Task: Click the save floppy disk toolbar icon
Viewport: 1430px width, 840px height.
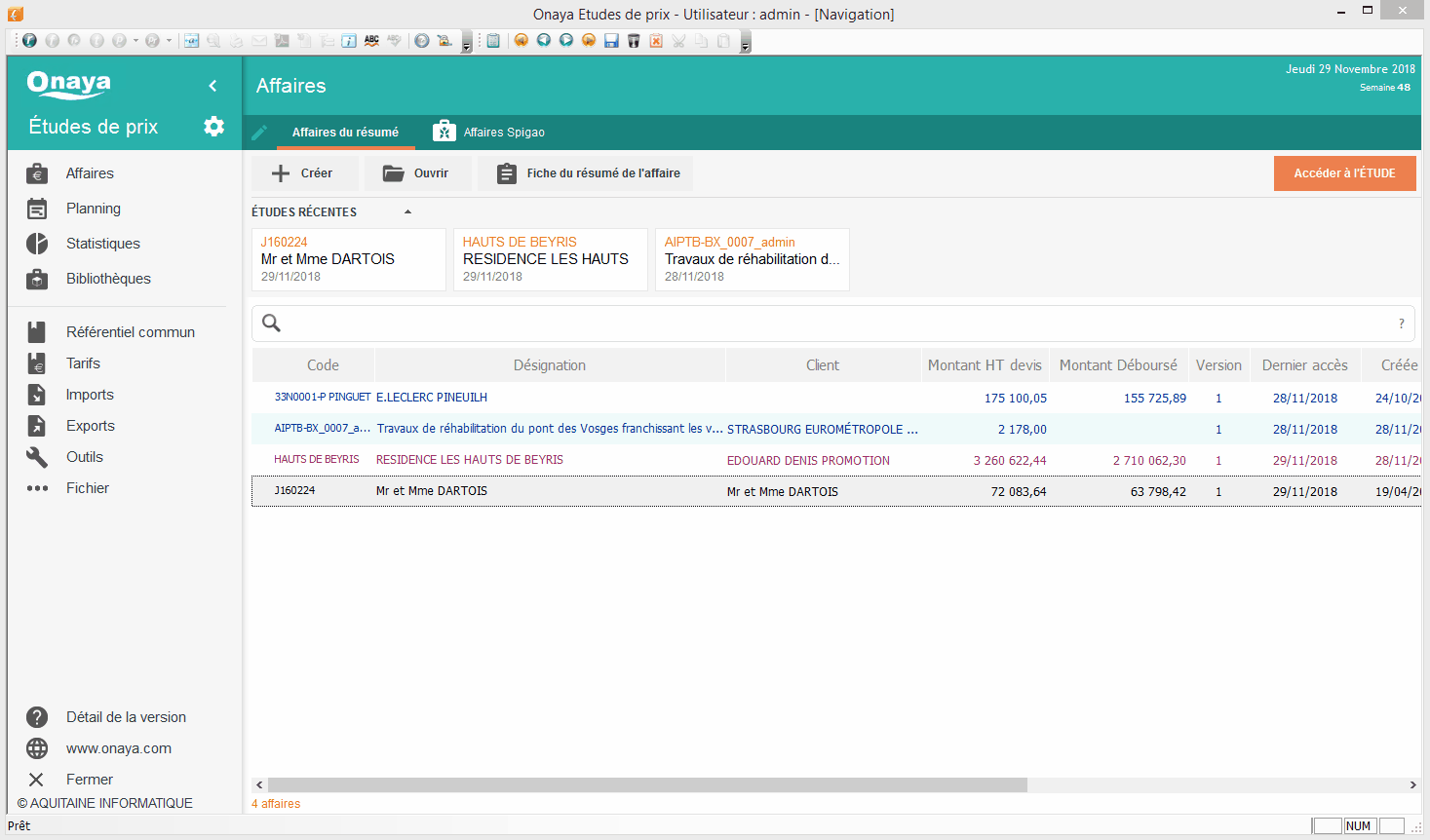Action: (611, 41)
